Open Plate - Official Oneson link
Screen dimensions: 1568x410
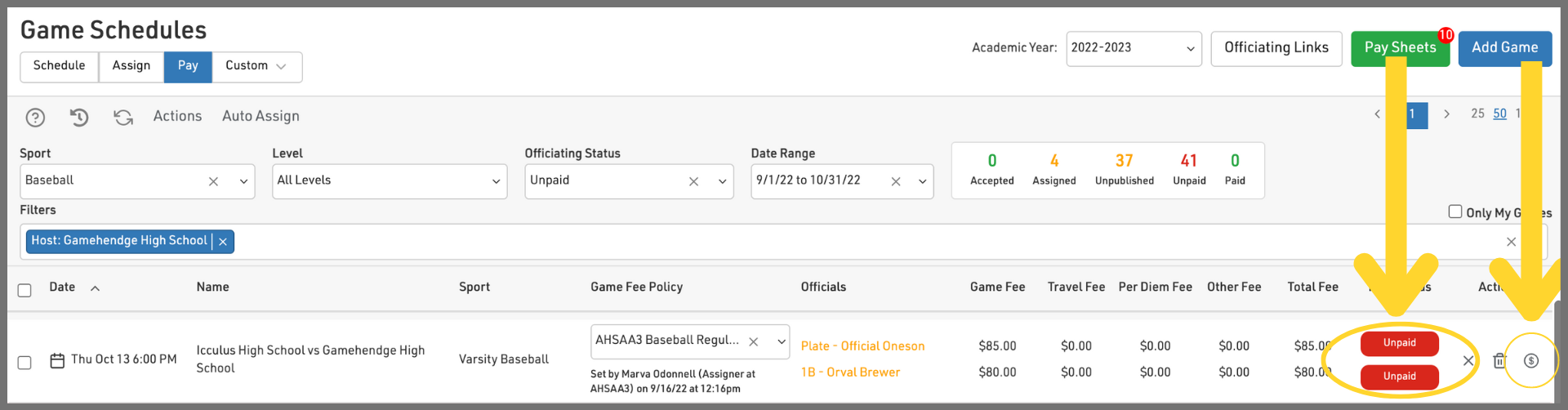point(862,346)
